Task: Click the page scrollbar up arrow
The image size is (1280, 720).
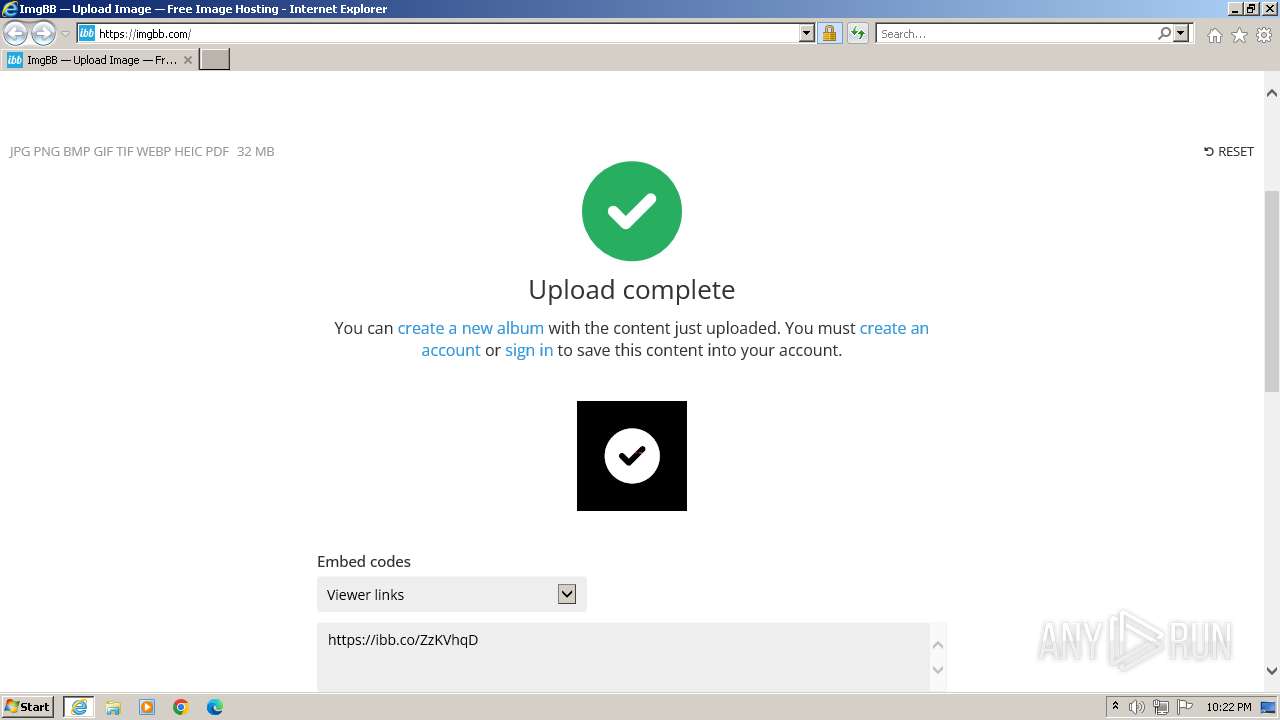Action: click(1272, 93)
